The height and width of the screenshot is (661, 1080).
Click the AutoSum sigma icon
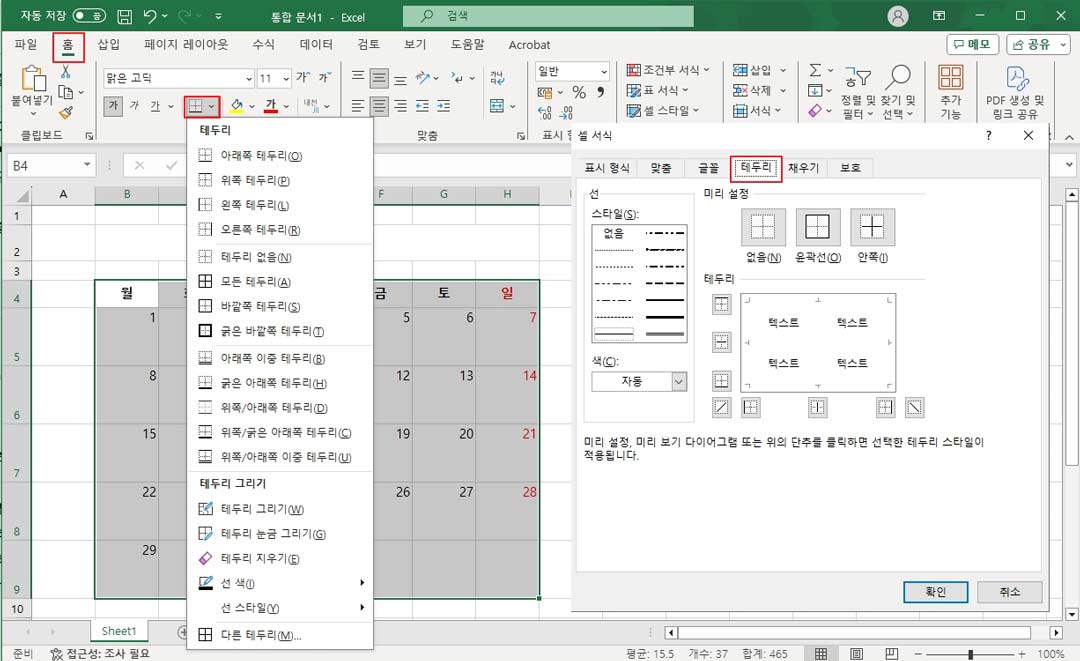[815, 70]
